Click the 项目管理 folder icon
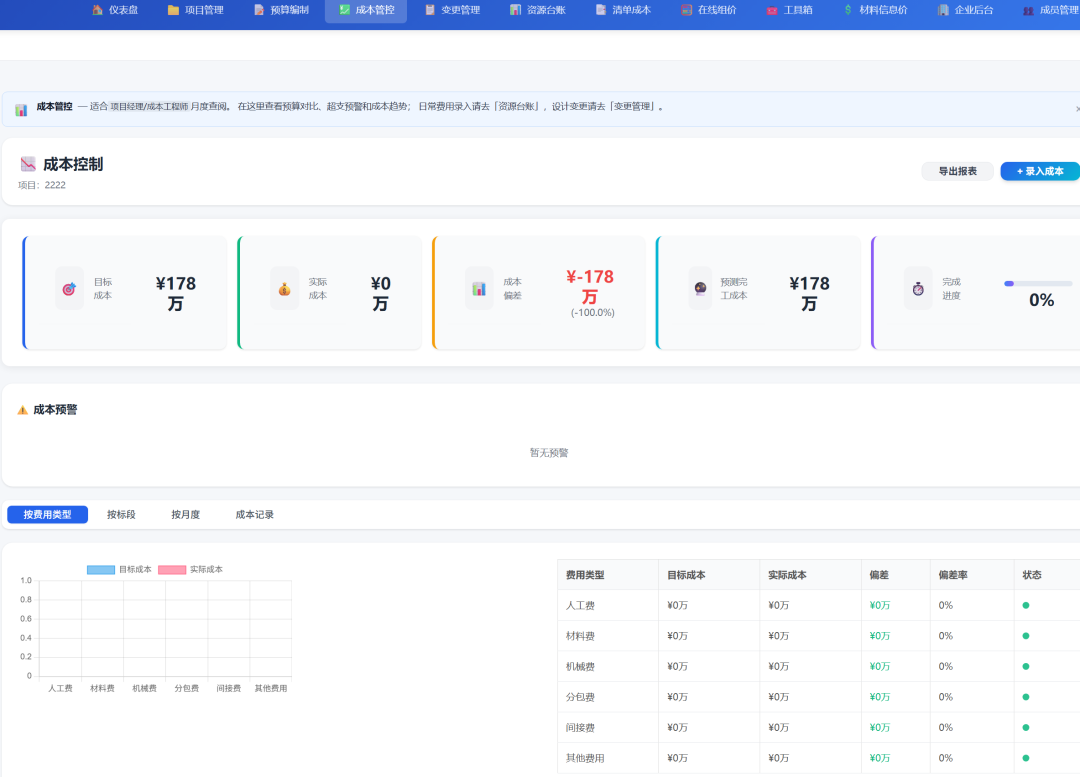 tap(173, 10)
